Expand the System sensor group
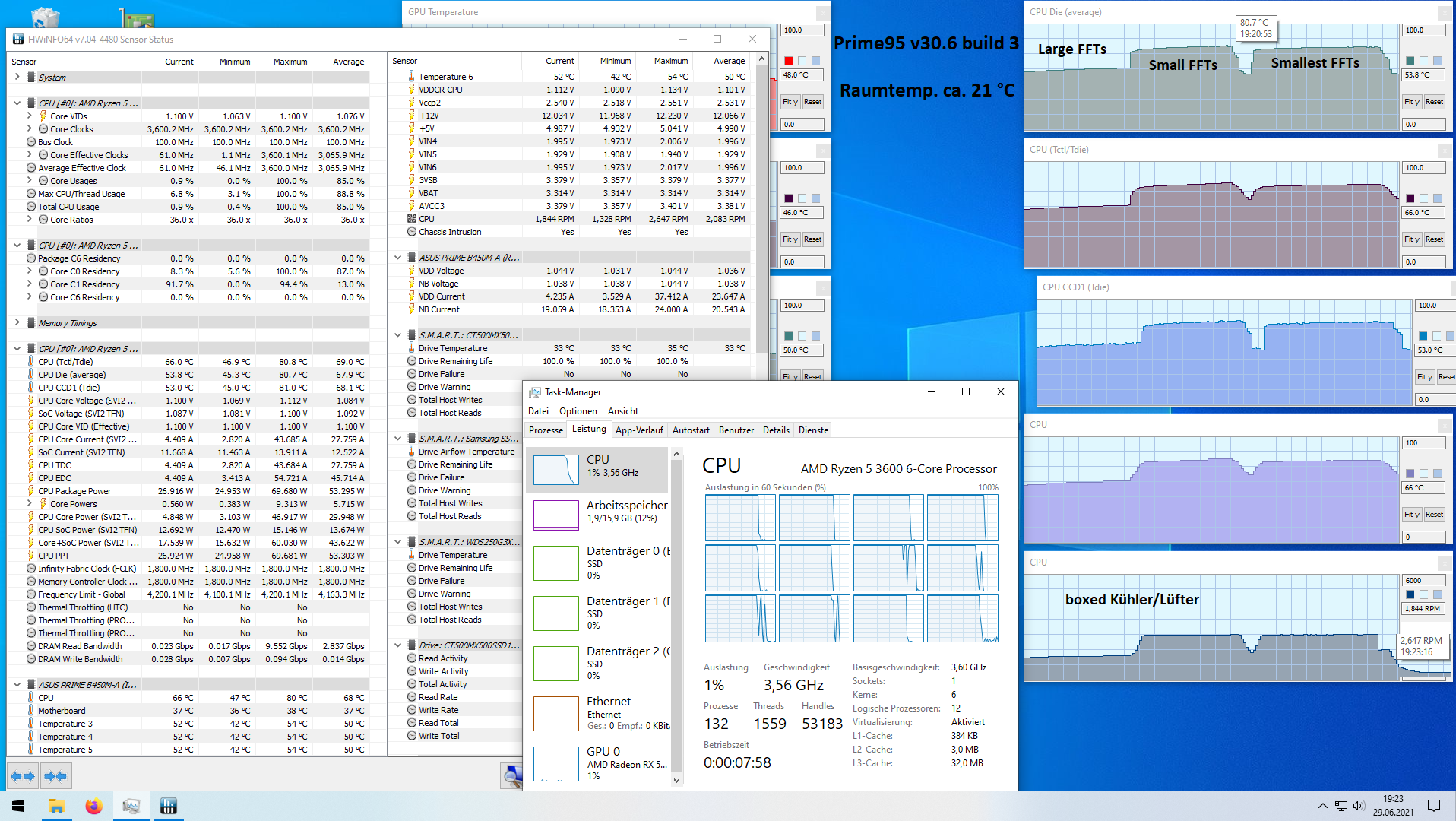This screenshot has width=1456, height=821. (x=17, y=77)
